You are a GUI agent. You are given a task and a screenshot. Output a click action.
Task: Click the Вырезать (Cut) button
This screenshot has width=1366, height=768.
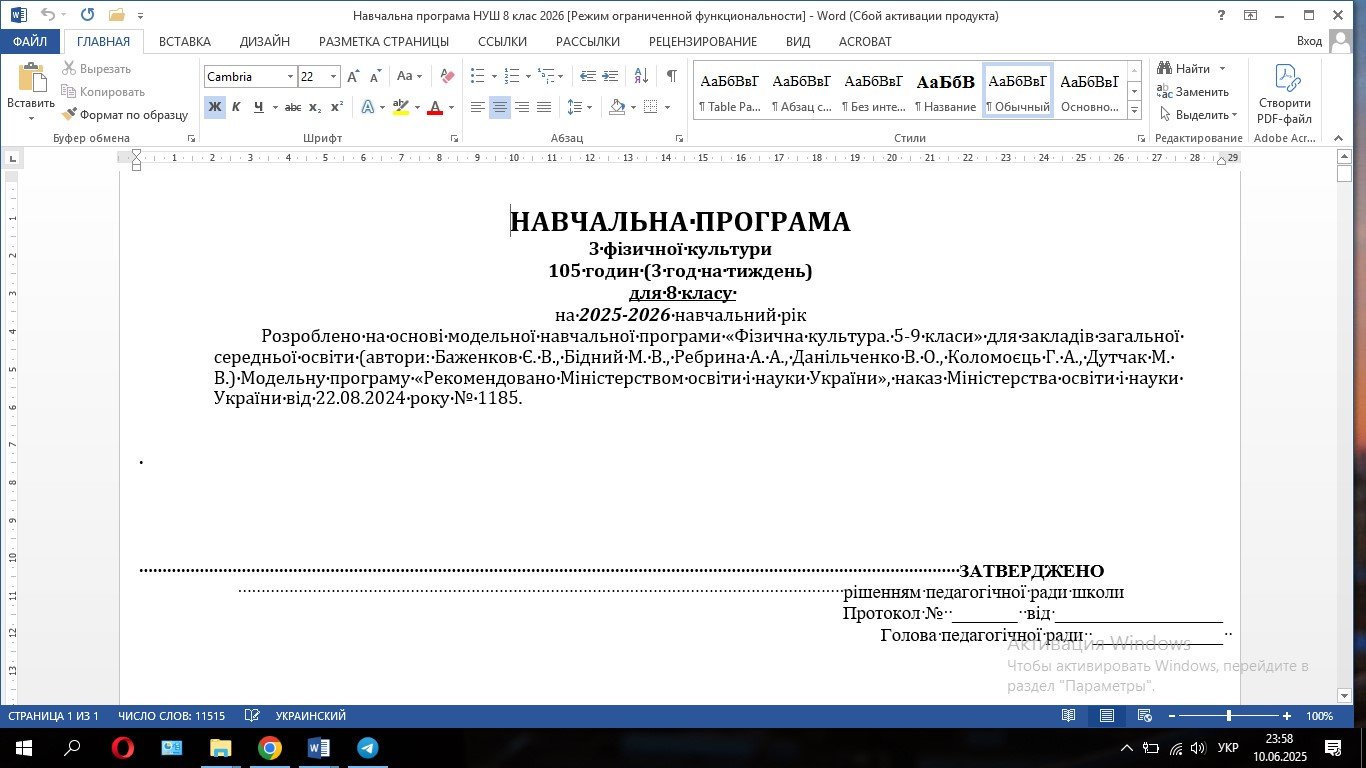pos(96,68)
